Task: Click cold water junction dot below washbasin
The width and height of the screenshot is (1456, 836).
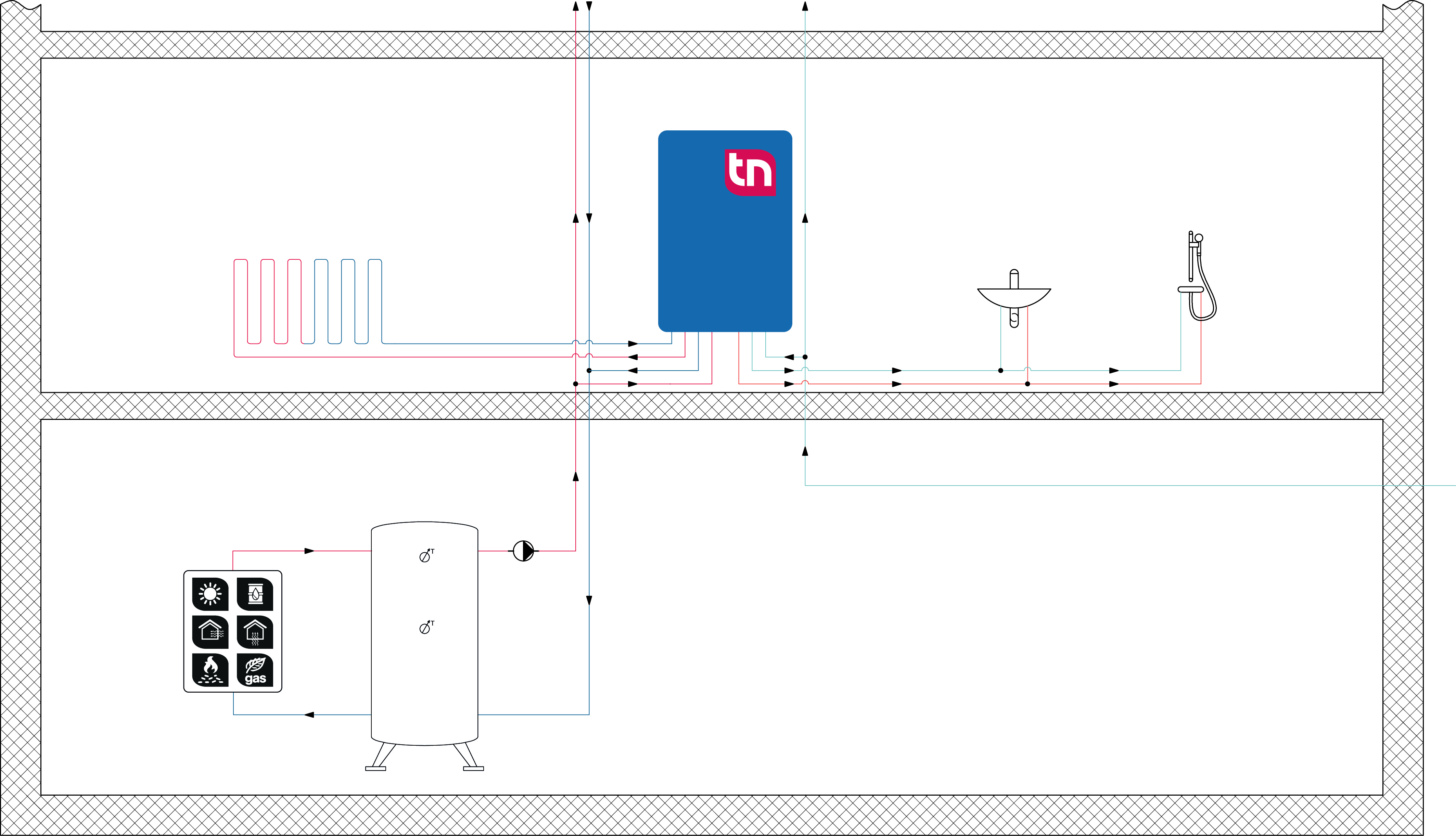Action: click(x=1001, y=370)
